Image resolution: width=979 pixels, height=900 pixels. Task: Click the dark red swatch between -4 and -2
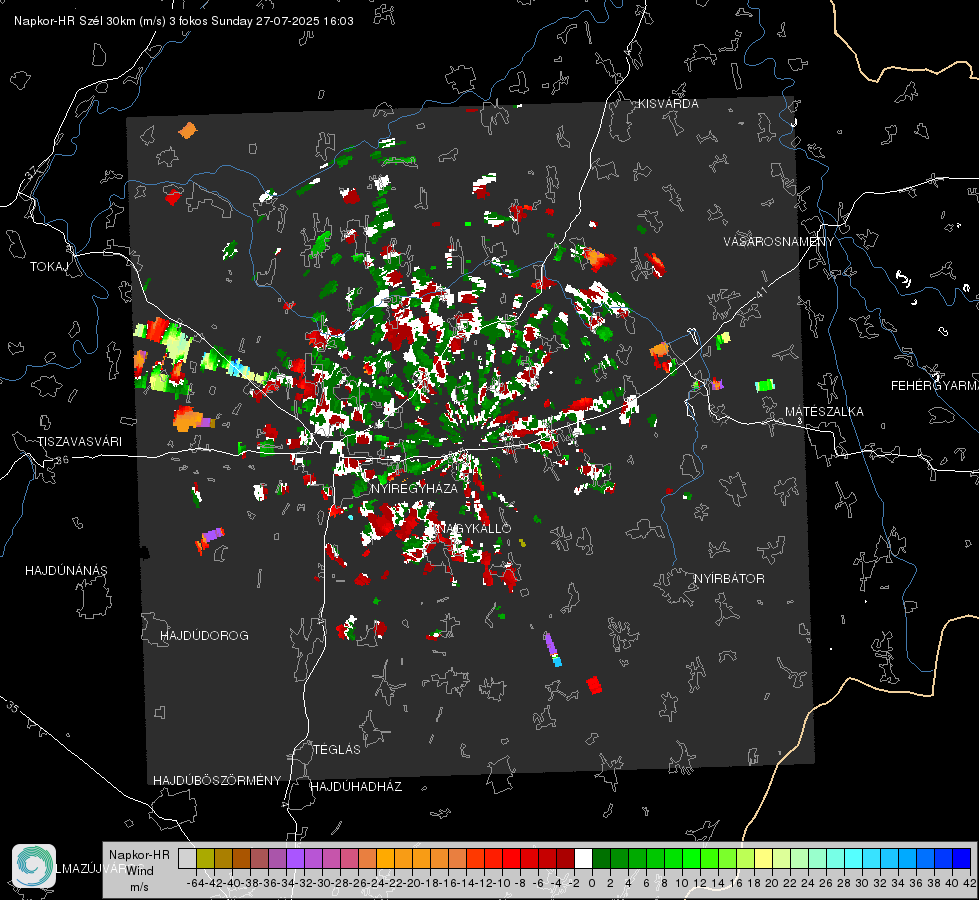(x=565, y=858)
